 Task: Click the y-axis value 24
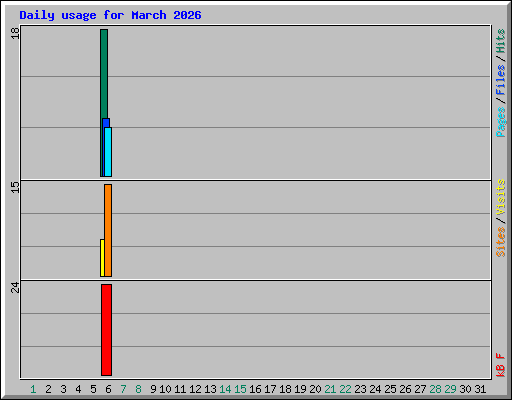15,287
